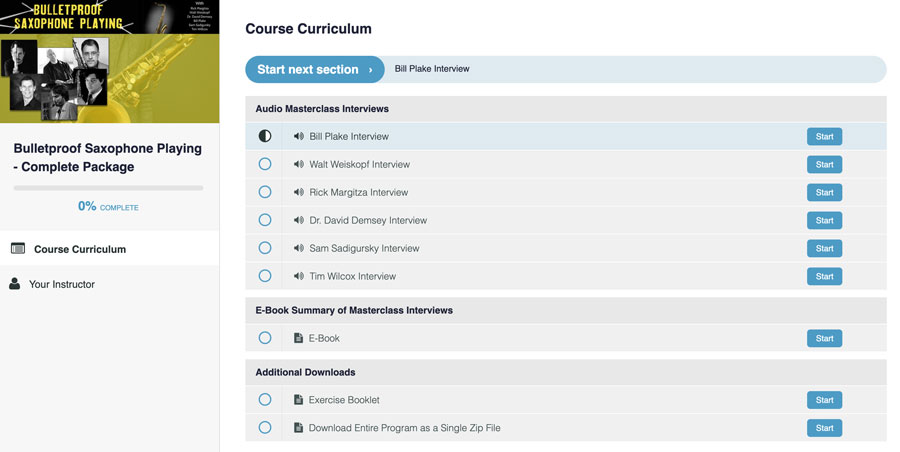This screenshot has width=900, height=452.
Task: Click the document icon beside Exercise Booklet
Action: [298, 400]
